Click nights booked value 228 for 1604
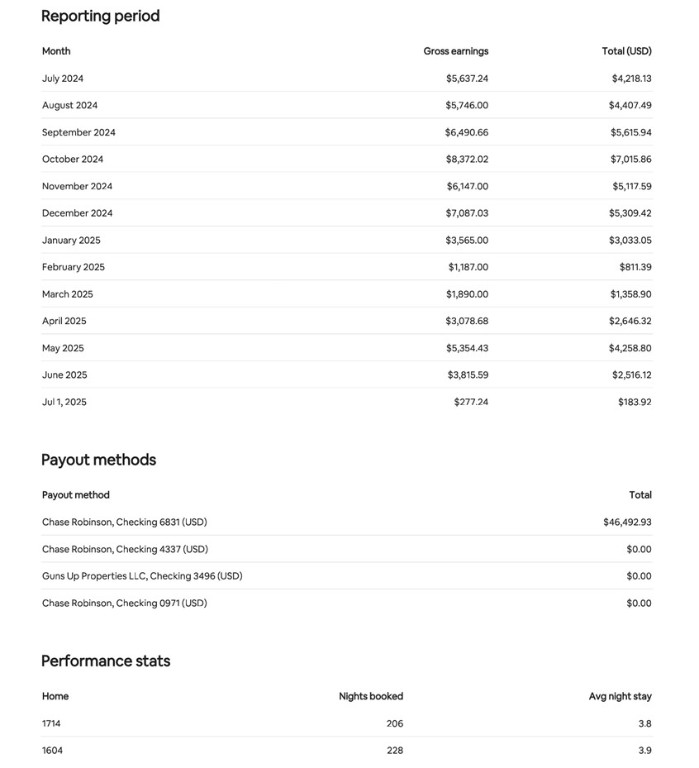699x768 pixels. tap(394, 750)
